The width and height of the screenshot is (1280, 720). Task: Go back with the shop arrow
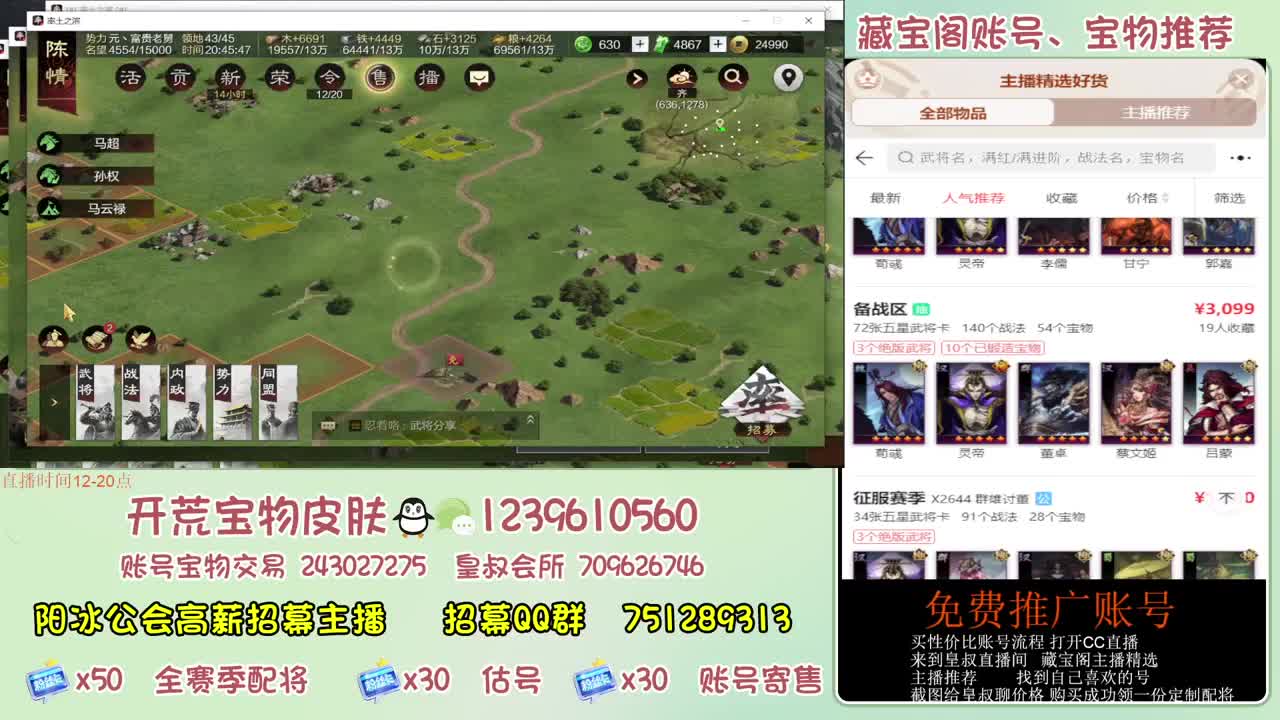pyautogui.click(x=865, y=158)
